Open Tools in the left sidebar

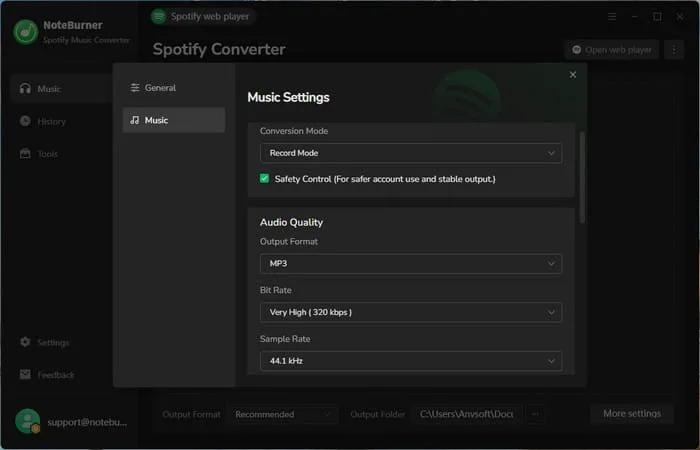(39, 154)
